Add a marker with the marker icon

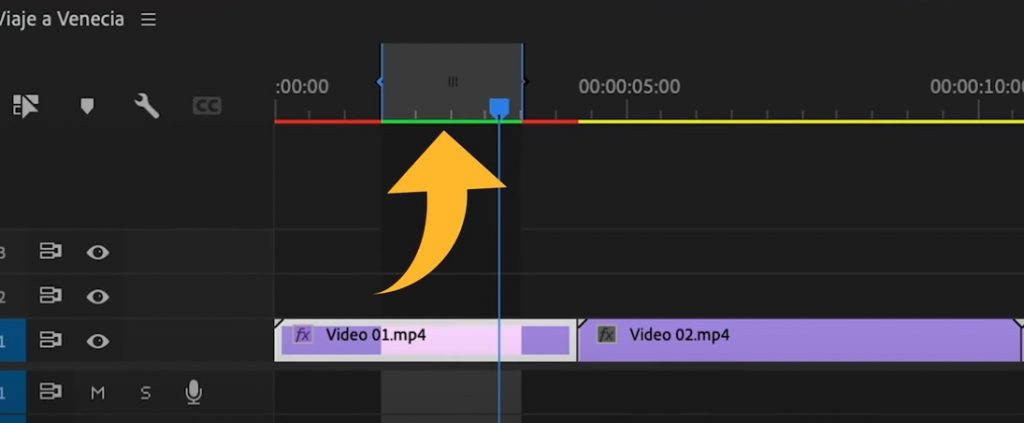pyautogui.click(x=87, y=106)
